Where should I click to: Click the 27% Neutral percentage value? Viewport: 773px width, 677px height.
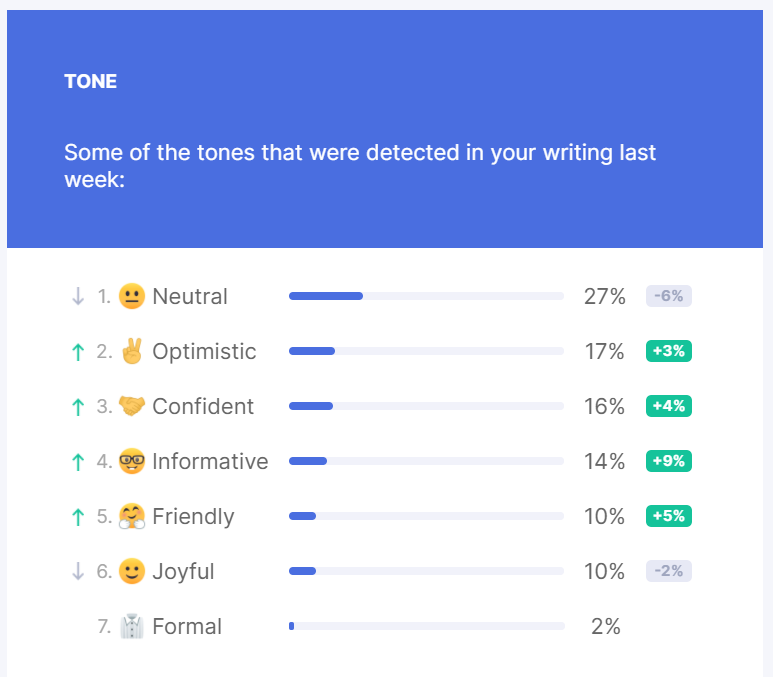click(x=604, y=296)
